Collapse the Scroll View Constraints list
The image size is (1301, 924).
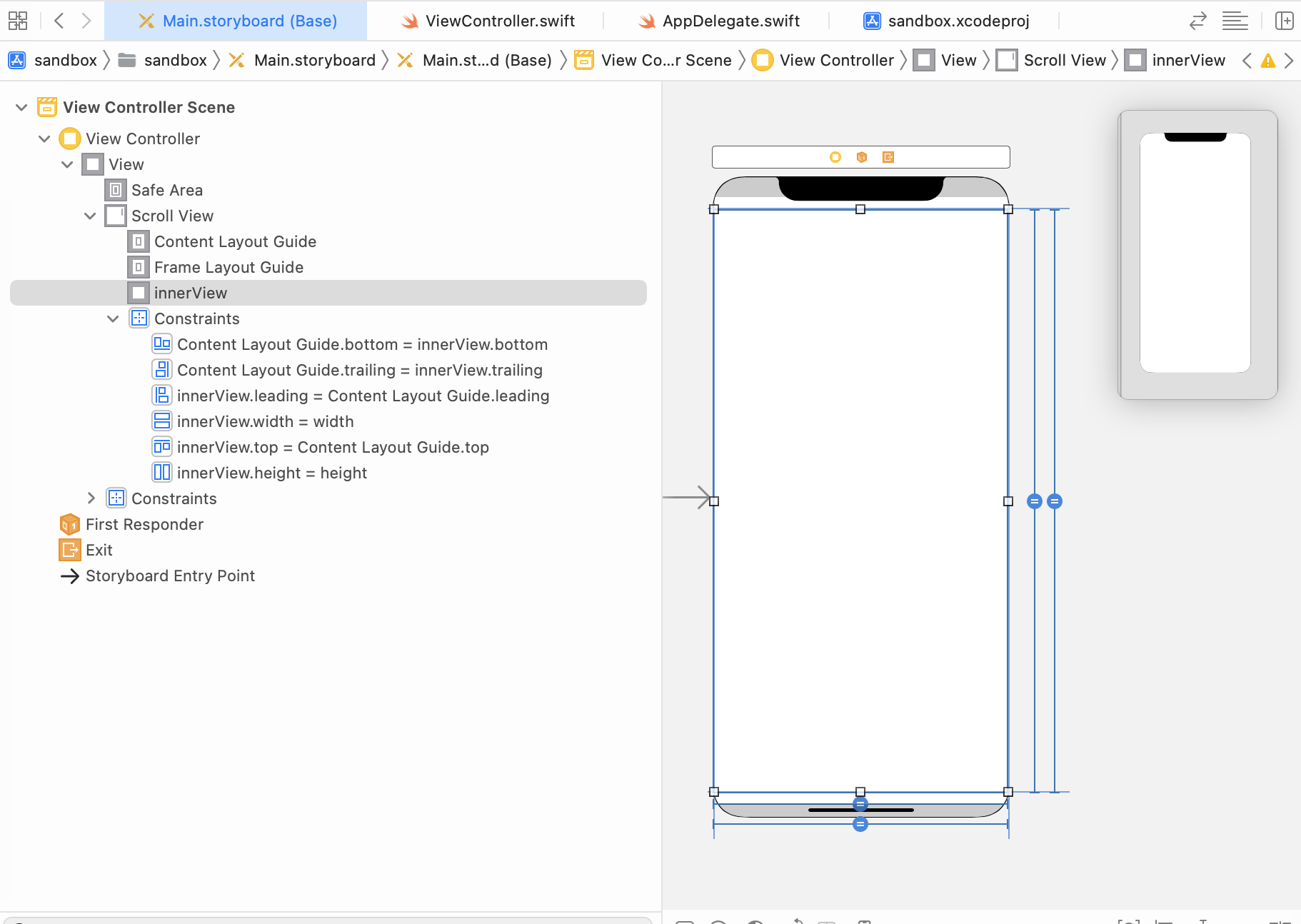point(113,318)
